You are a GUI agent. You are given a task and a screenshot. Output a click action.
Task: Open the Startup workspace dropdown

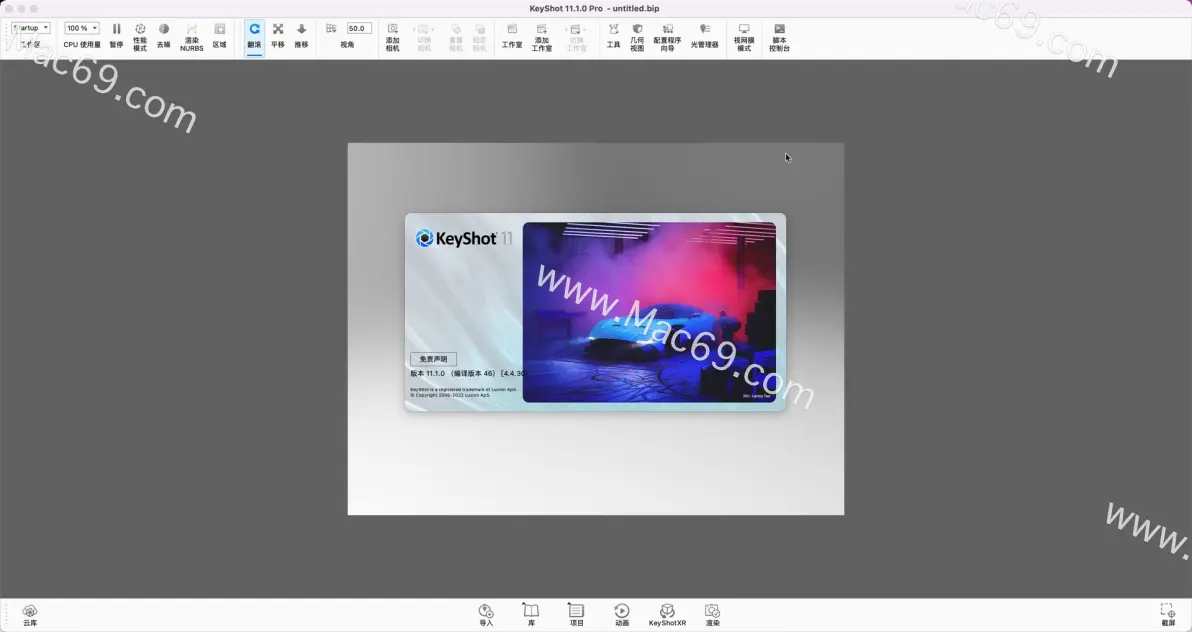pos(30,28)
